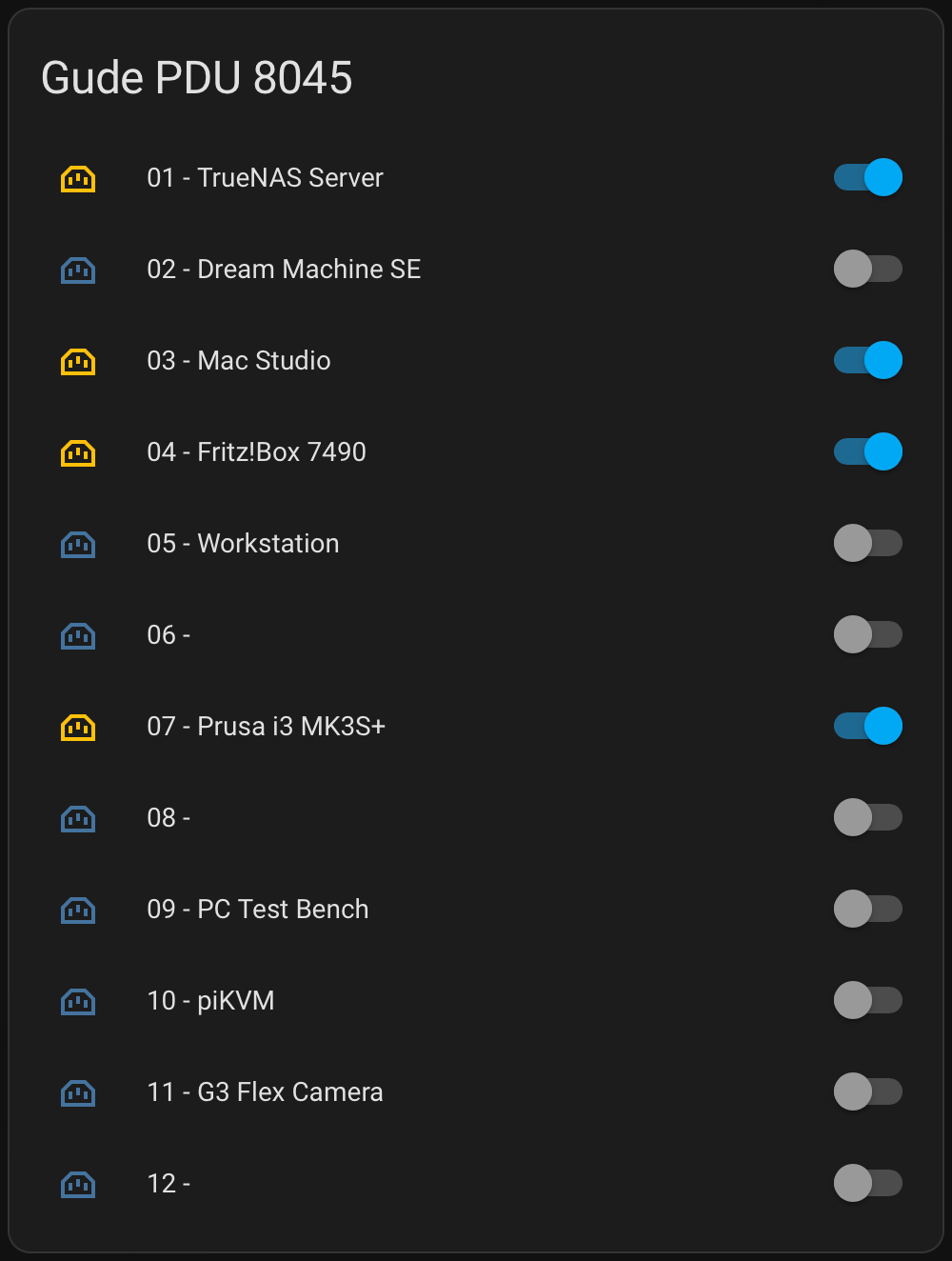
Task: Disable the Mac Studio switch
Action: [x=867, y=360]
